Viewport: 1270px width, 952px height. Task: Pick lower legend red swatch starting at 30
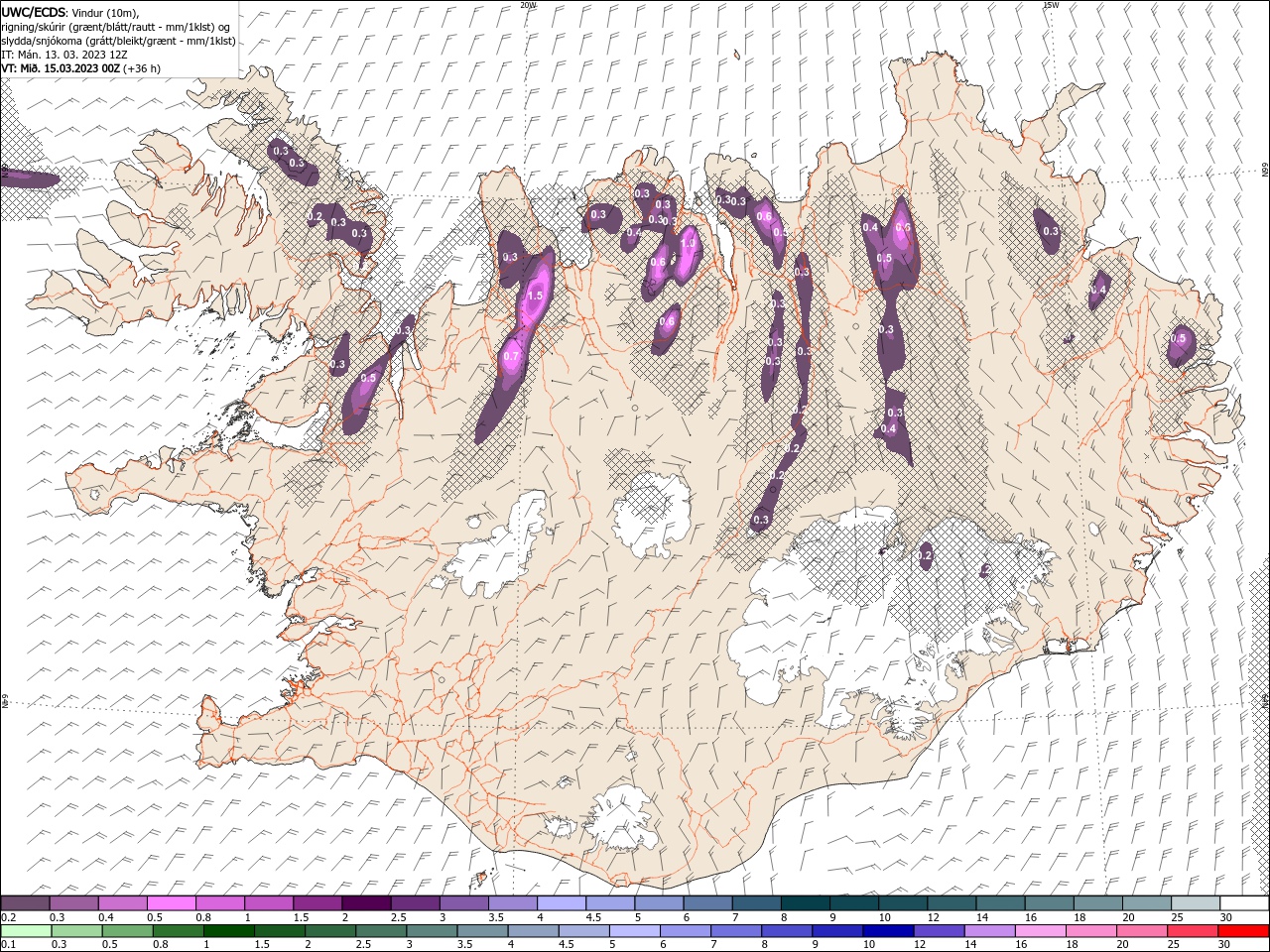1241,931
